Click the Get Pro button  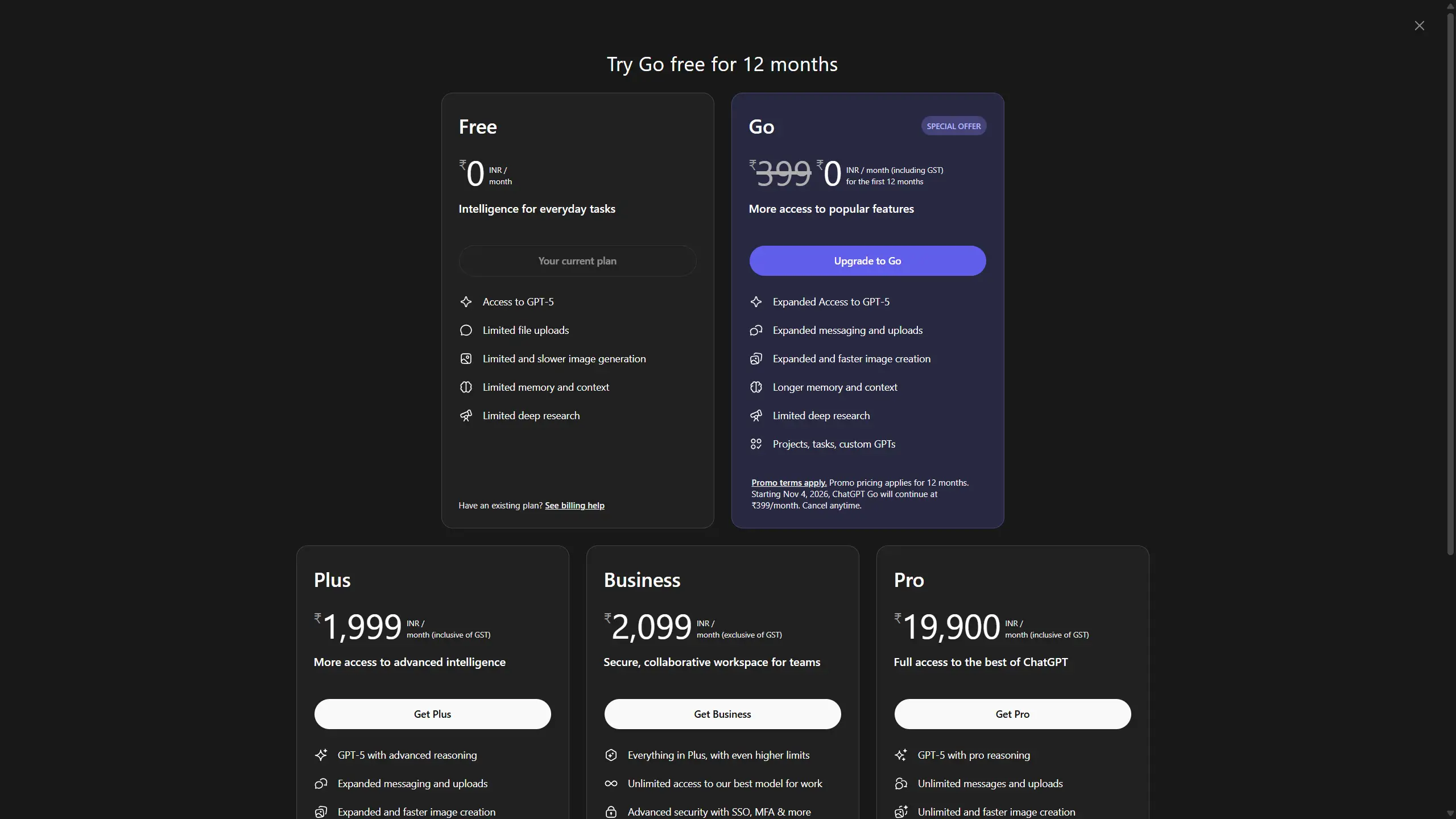pos(1012,714)
